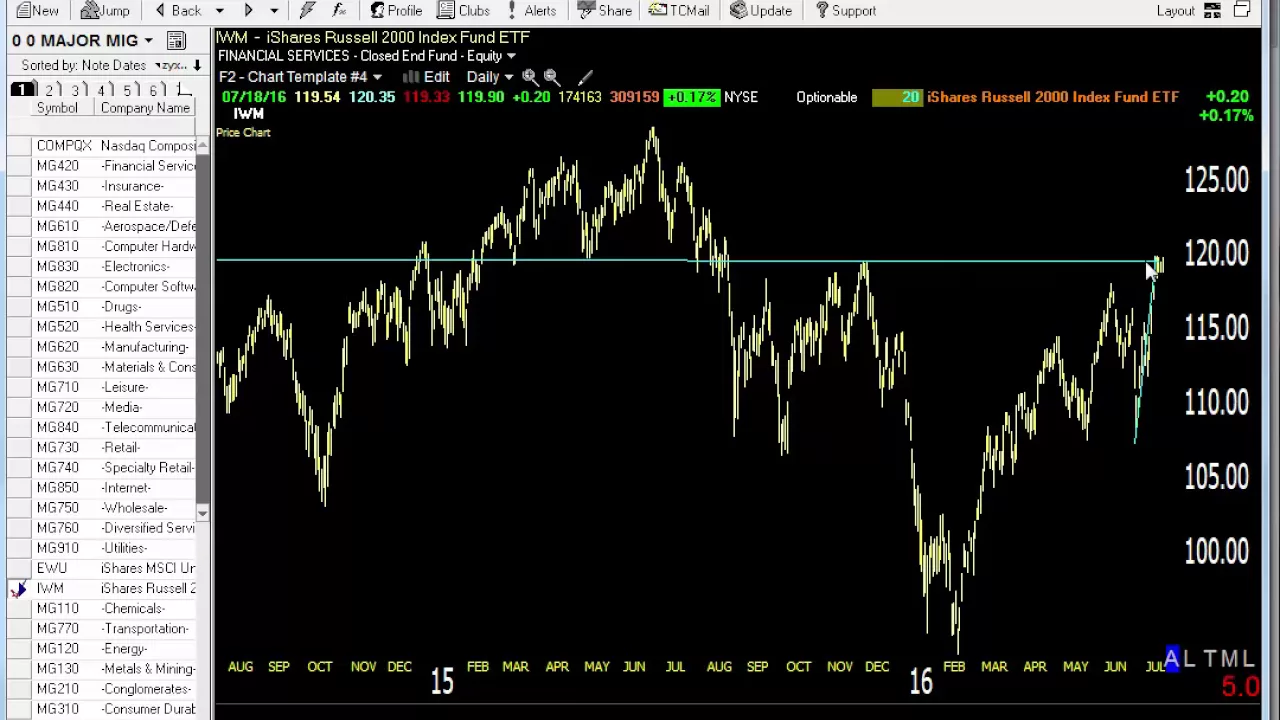This screenshot has height=720, width=1280.
Task: Open the Alerts panel
Action: [x=532, y=10]
